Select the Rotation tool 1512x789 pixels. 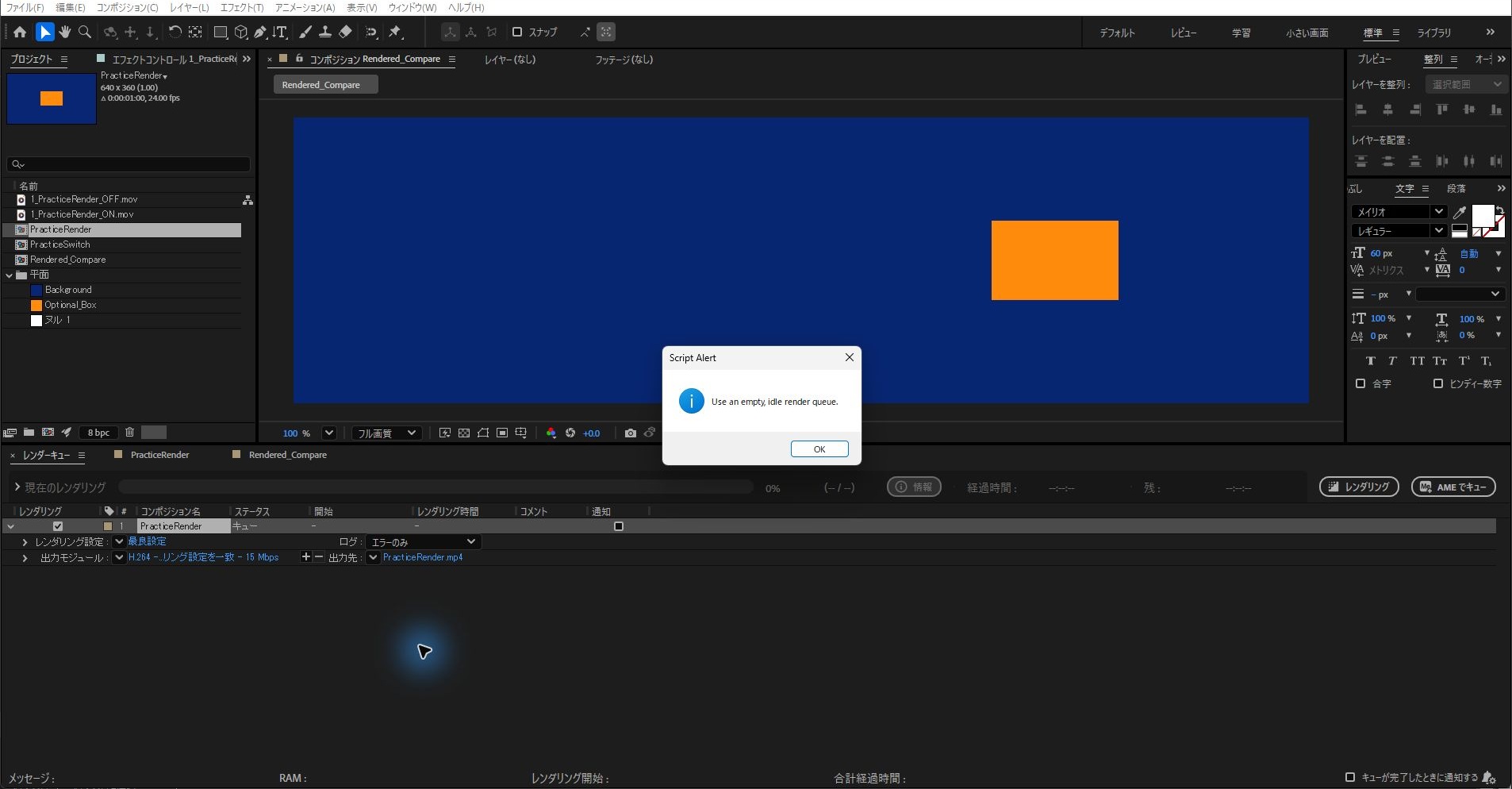point(175,33)
